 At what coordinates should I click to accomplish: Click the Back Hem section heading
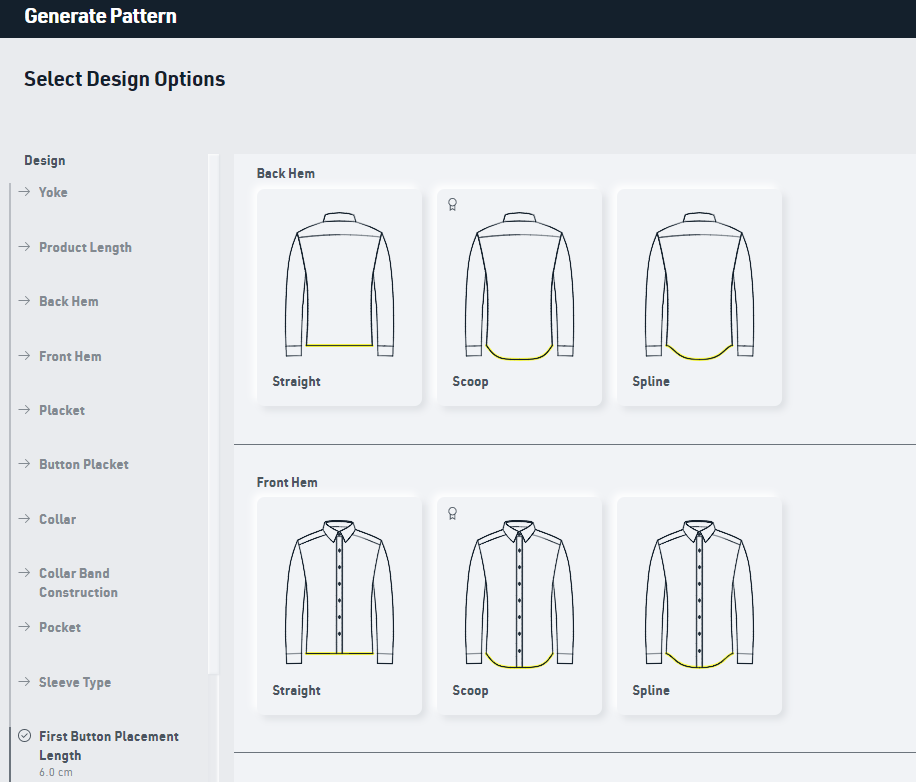286,173
